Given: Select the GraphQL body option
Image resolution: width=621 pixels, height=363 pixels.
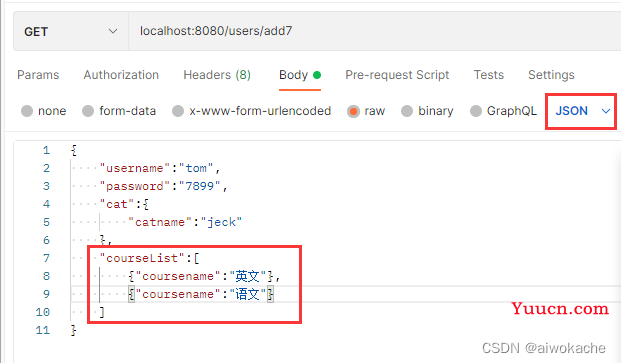Looking at the screenshot, I should pyautogui.click(x=476, y=111).
